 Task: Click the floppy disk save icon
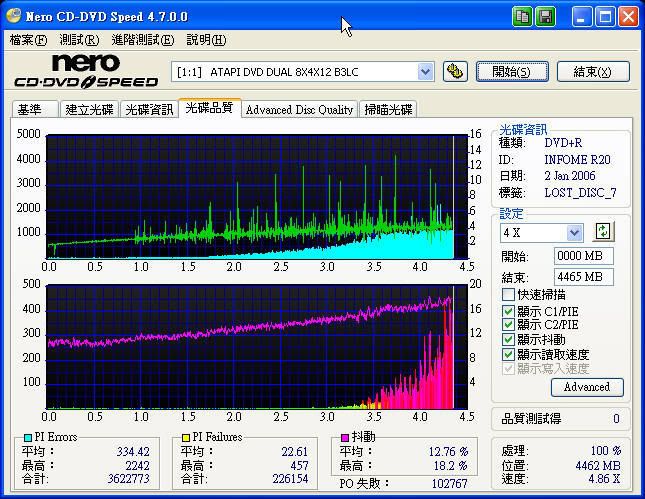(546, 17)
